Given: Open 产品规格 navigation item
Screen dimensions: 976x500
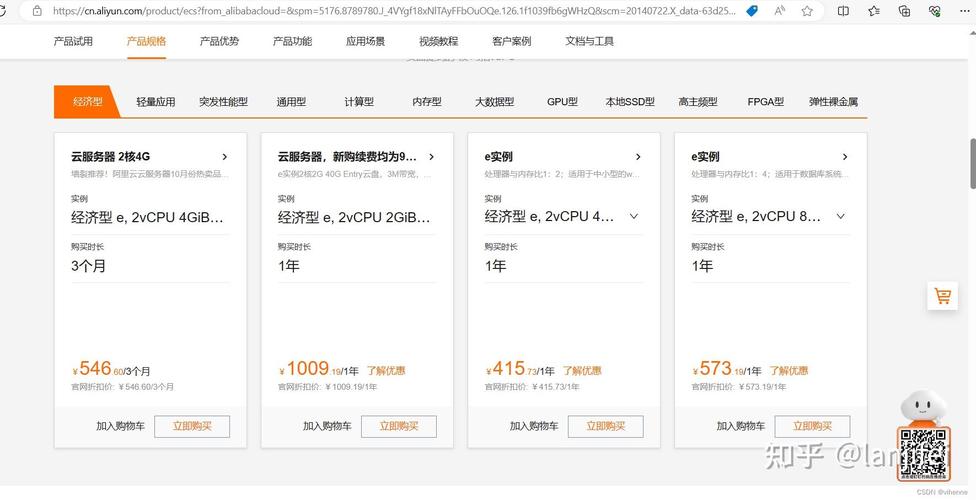Looking at the screenshot, I should coord(146,41).
